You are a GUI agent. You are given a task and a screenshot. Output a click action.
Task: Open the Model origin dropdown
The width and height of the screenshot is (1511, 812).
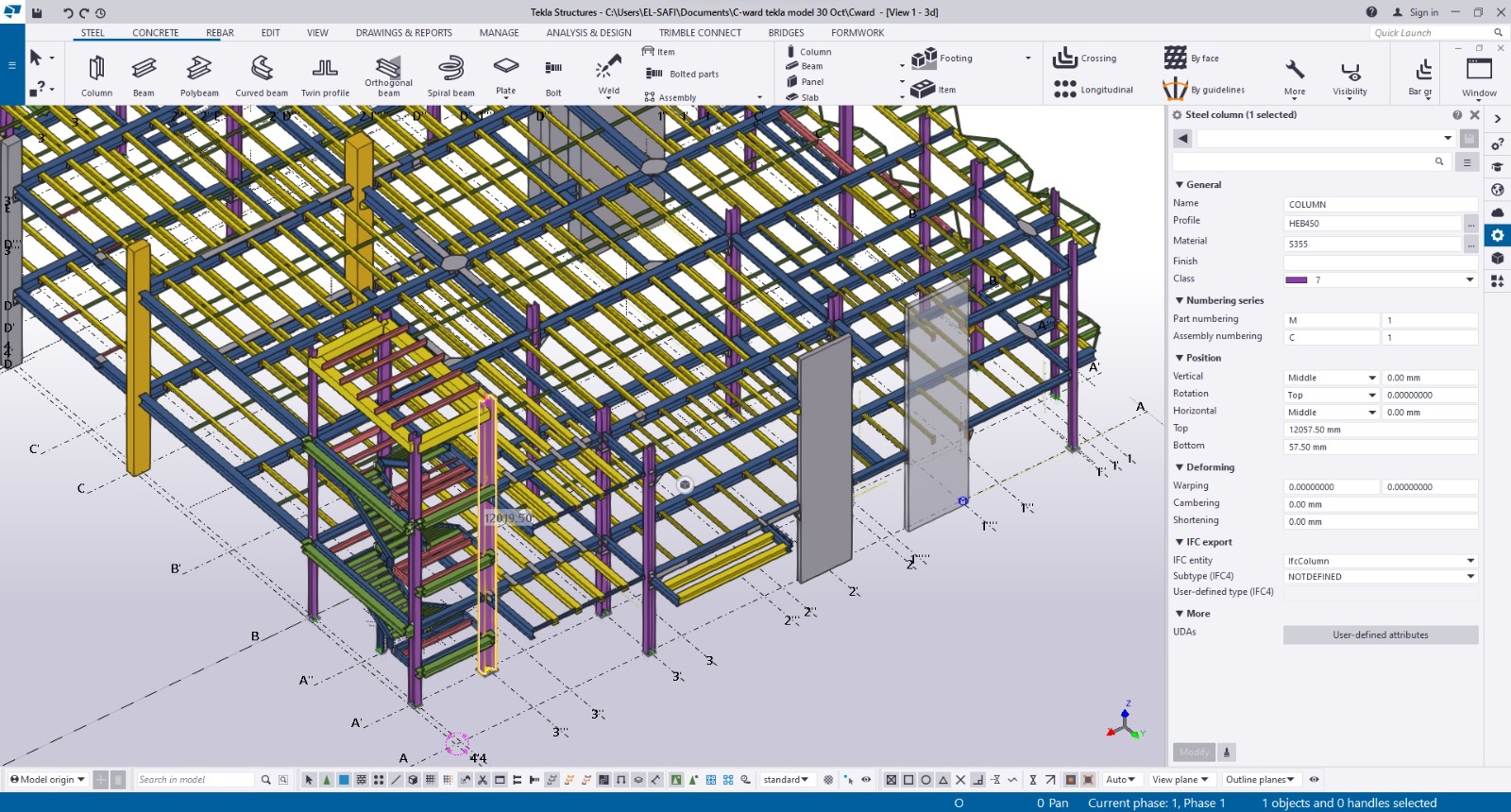(47, 780)
